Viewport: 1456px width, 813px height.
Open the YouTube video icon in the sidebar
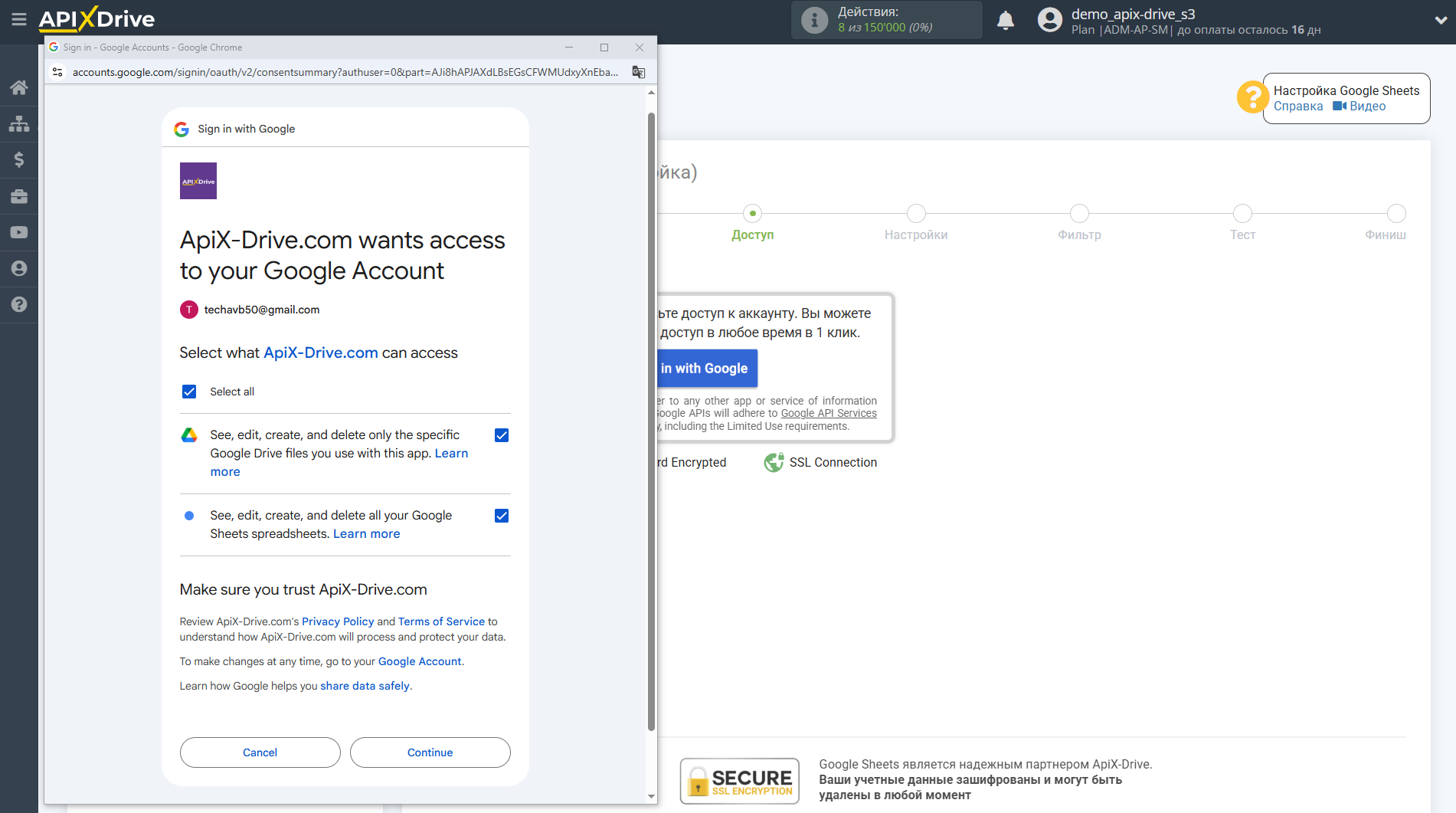pos(19,232)
